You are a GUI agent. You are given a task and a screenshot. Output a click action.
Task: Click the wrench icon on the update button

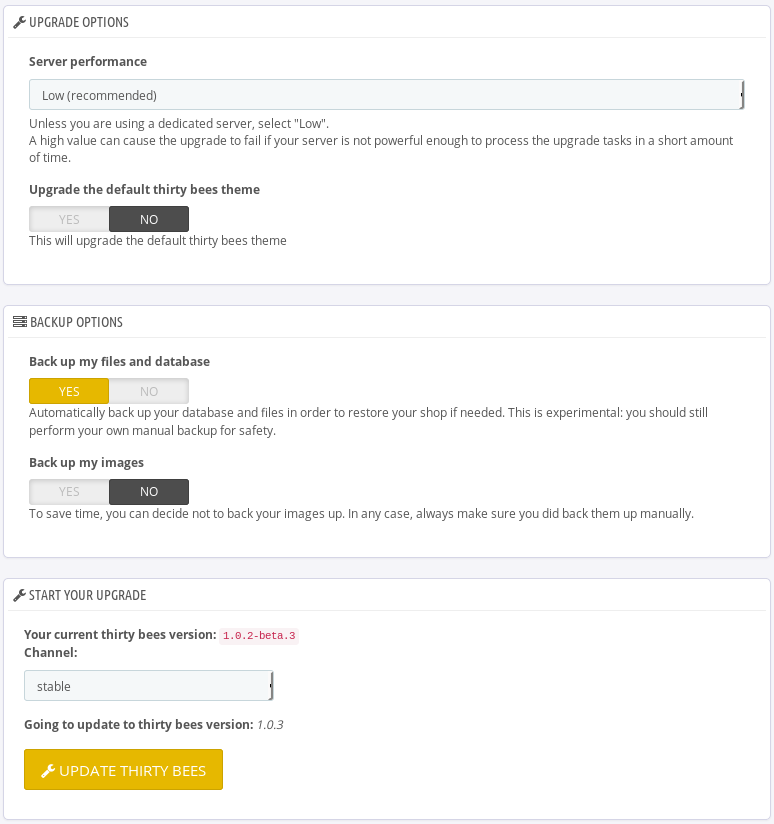click(x=47, y=771)
